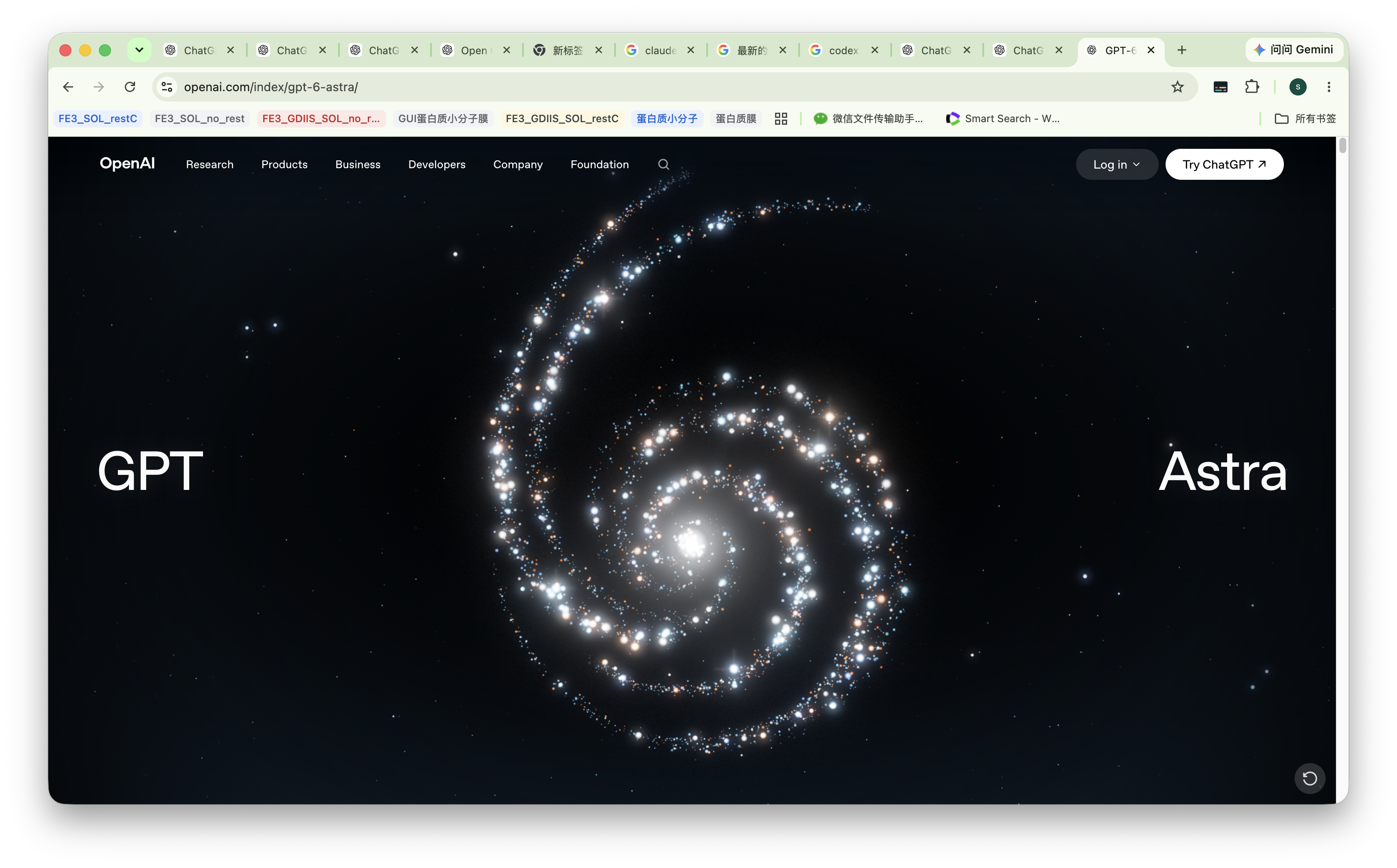
Task: Reload the current page
Action: [x=130, y=87]
